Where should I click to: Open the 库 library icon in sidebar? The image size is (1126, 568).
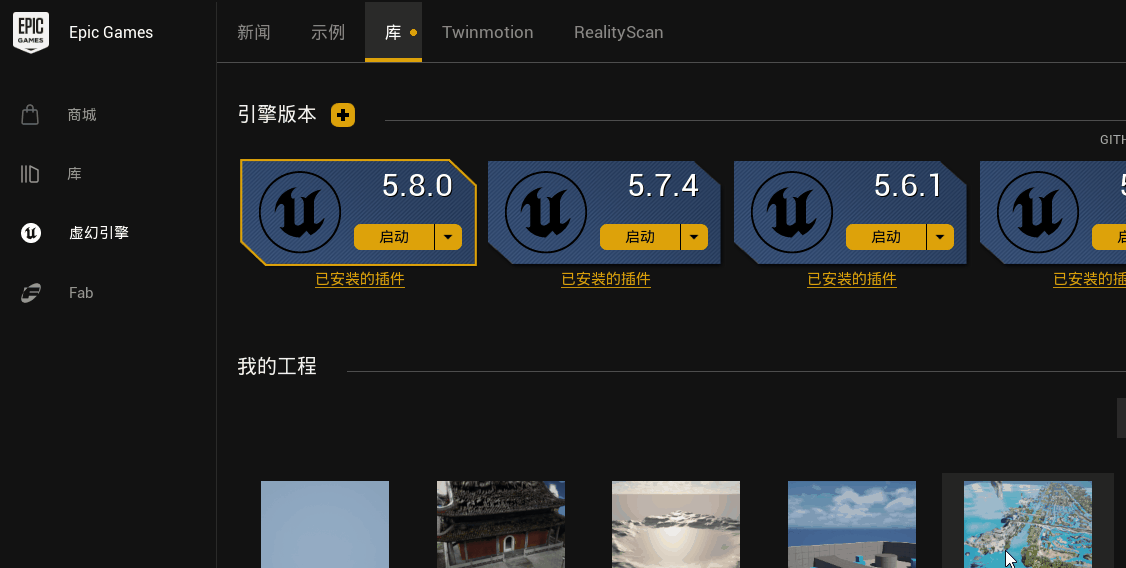[29, 174]
